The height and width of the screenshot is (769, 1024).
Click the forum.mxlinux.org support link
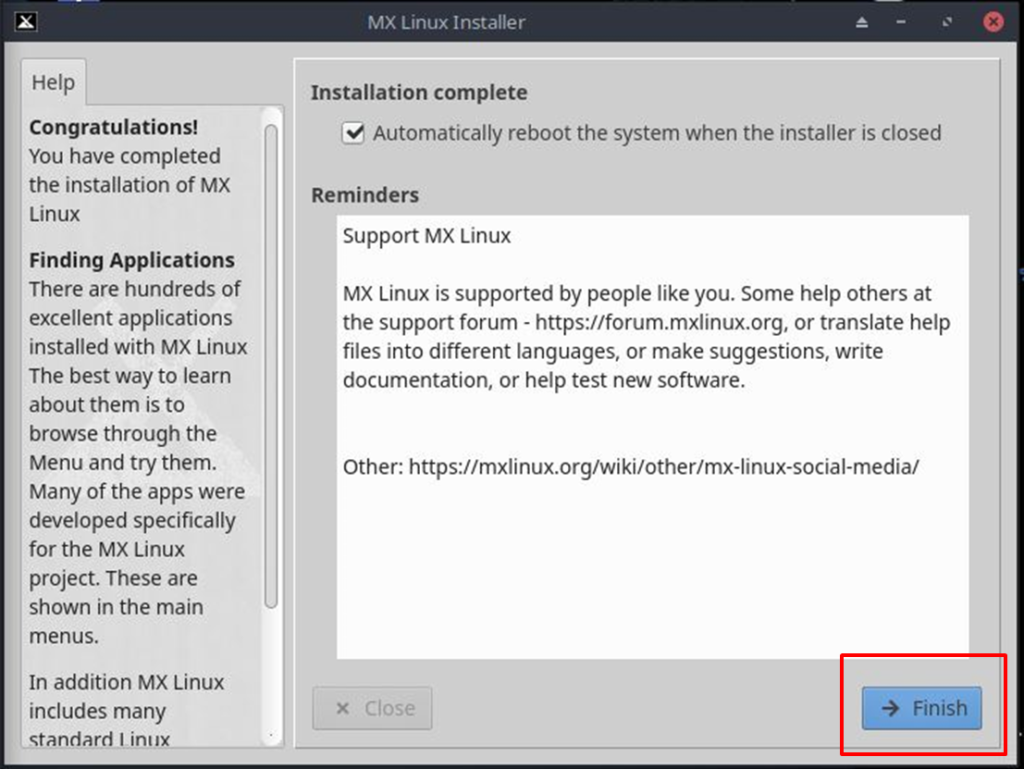pyautogui.click(x=660, y=323)
